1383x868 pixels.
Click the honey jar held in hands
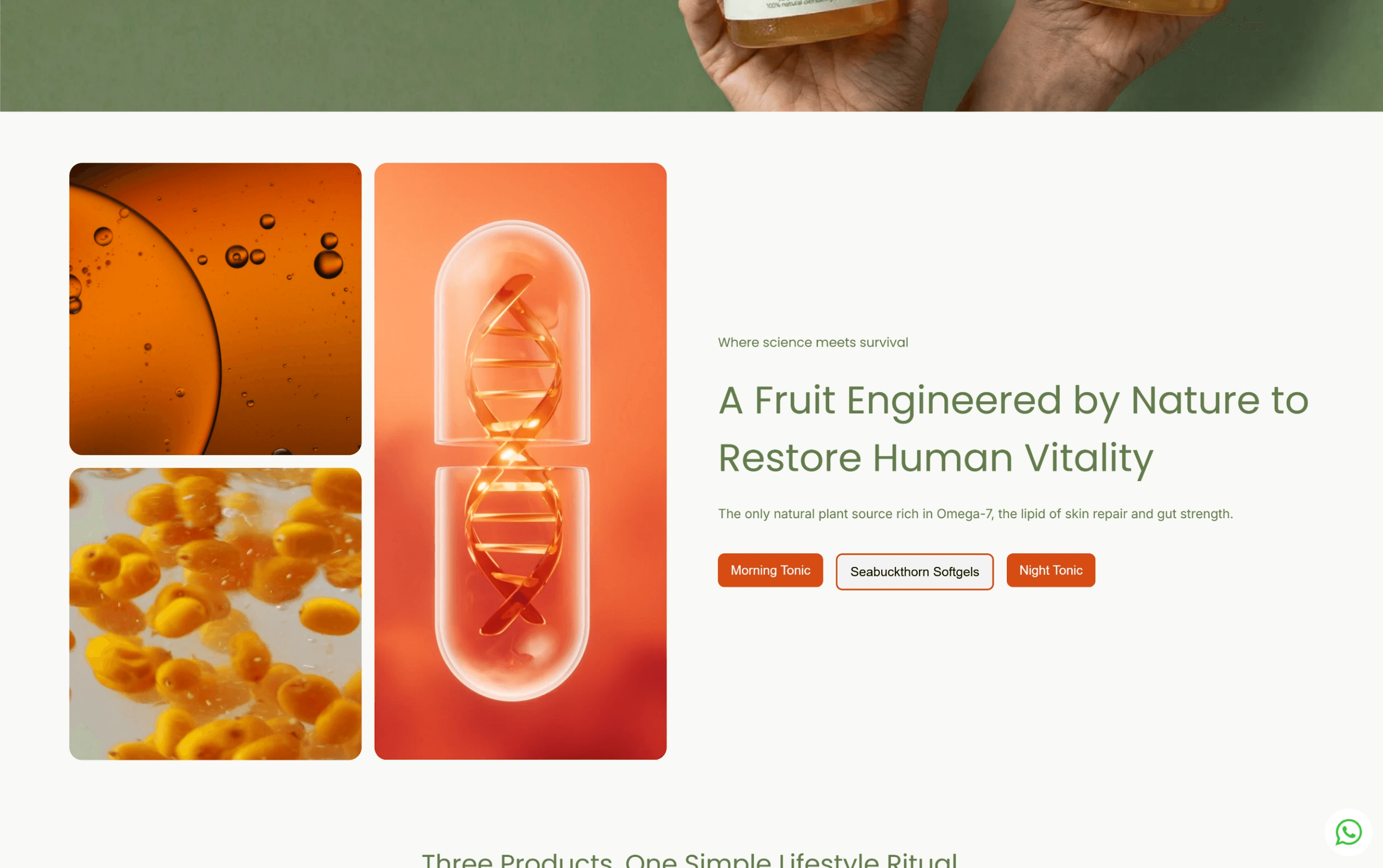809,20
